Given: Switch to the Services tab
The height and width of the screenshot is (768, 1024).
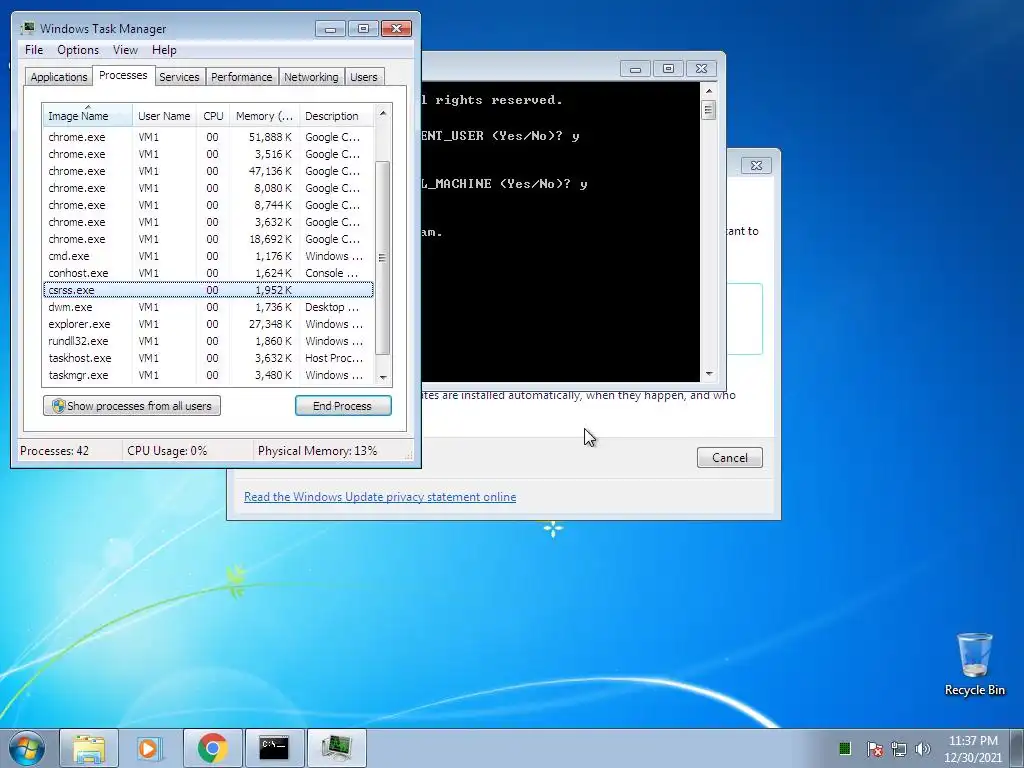Looking at the screenshot, I should (x=179, y=76).
